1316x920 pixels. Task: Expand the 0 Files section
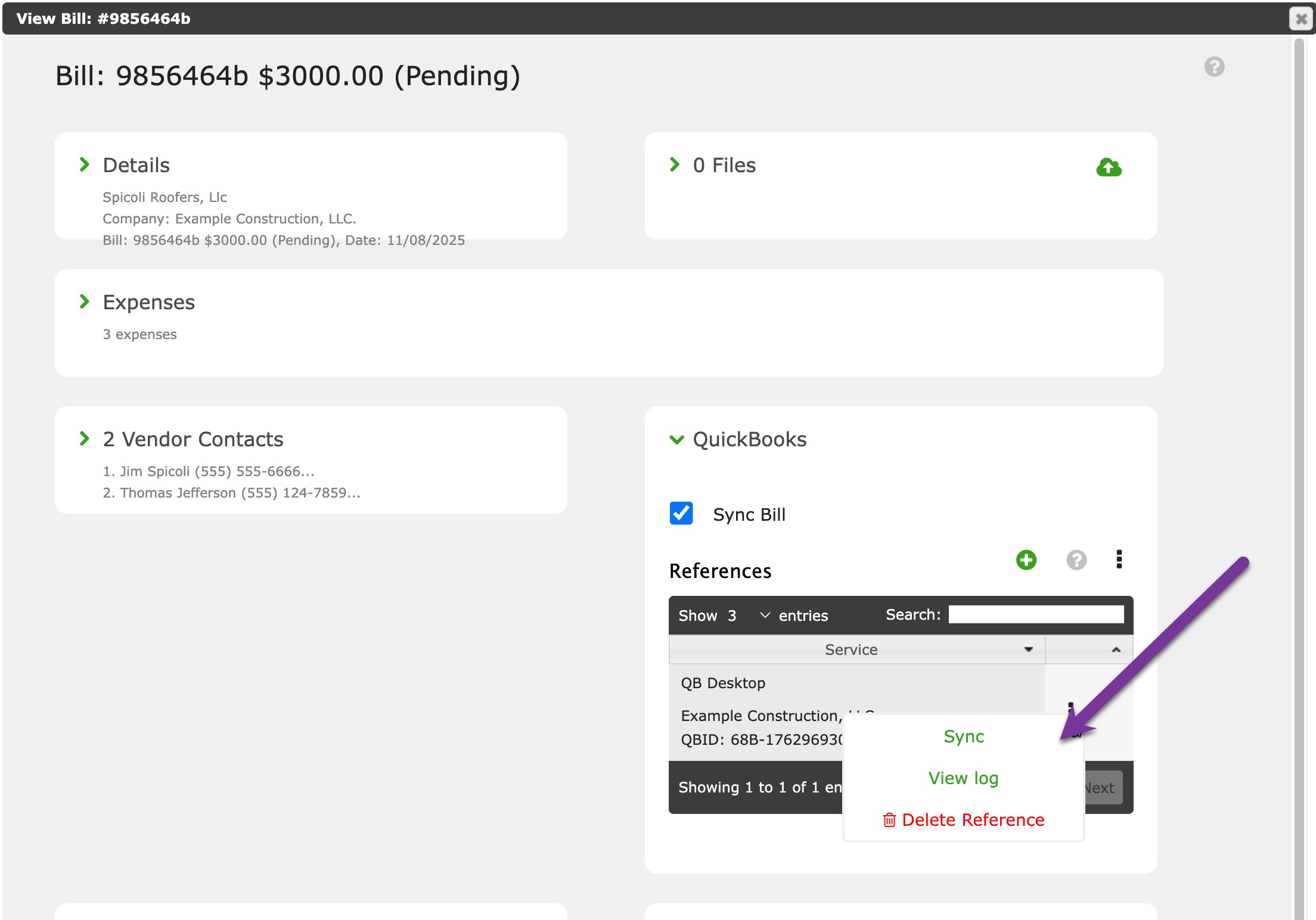(675, 164)
